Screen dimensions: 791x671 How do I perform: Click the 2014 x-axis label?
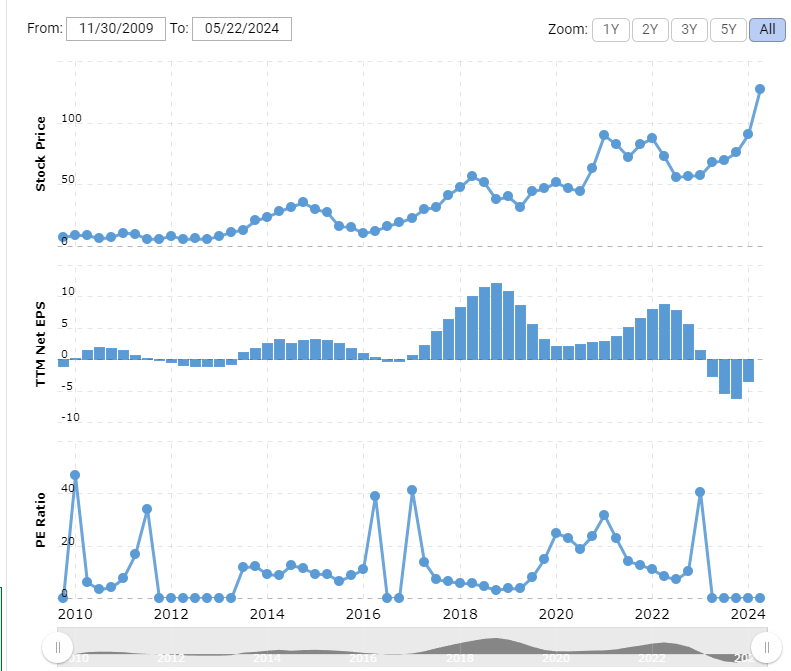click(x=267, y=614)
